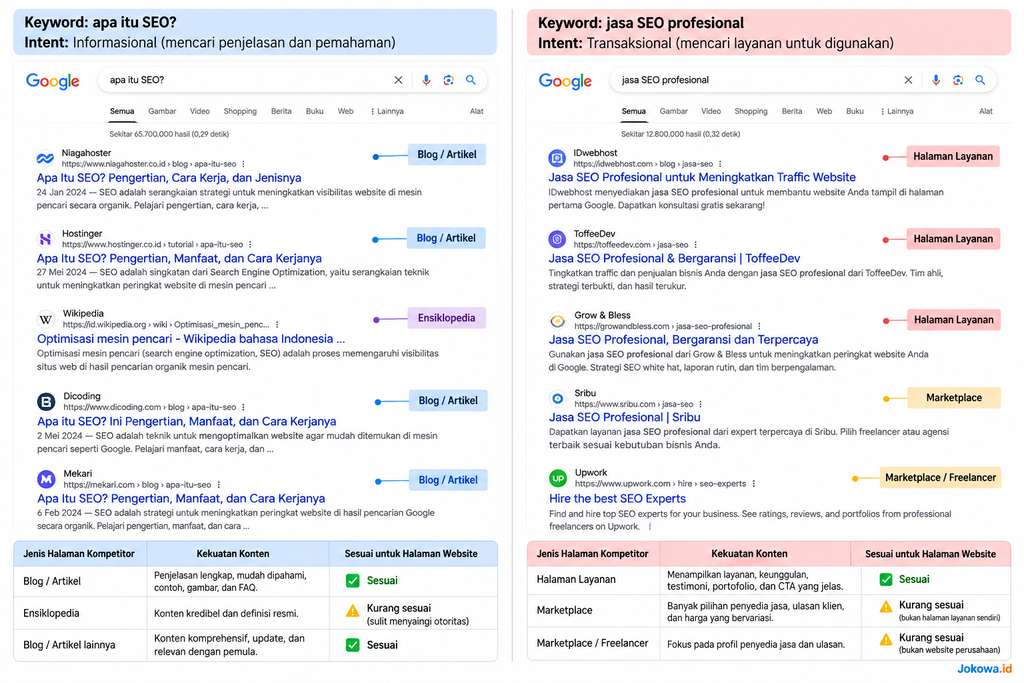Expand Lainnya menu in 'apa itu SEO?' results
Image resolution: width=1024 pixels, height=683 pixels.
(x=387, y=111)
